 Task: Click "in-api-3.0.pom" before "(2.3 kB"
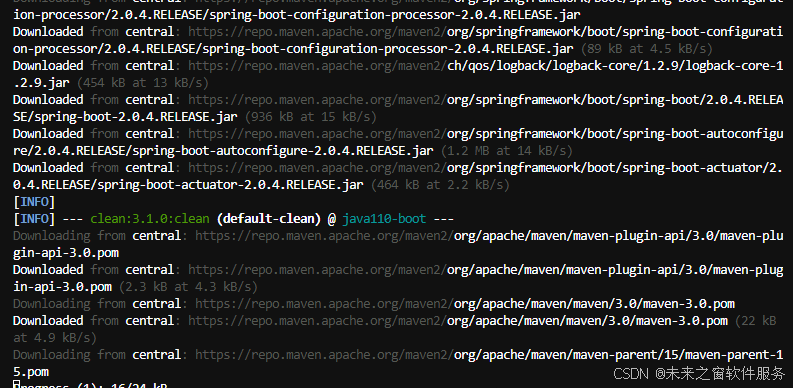click(x=62, y=287)
